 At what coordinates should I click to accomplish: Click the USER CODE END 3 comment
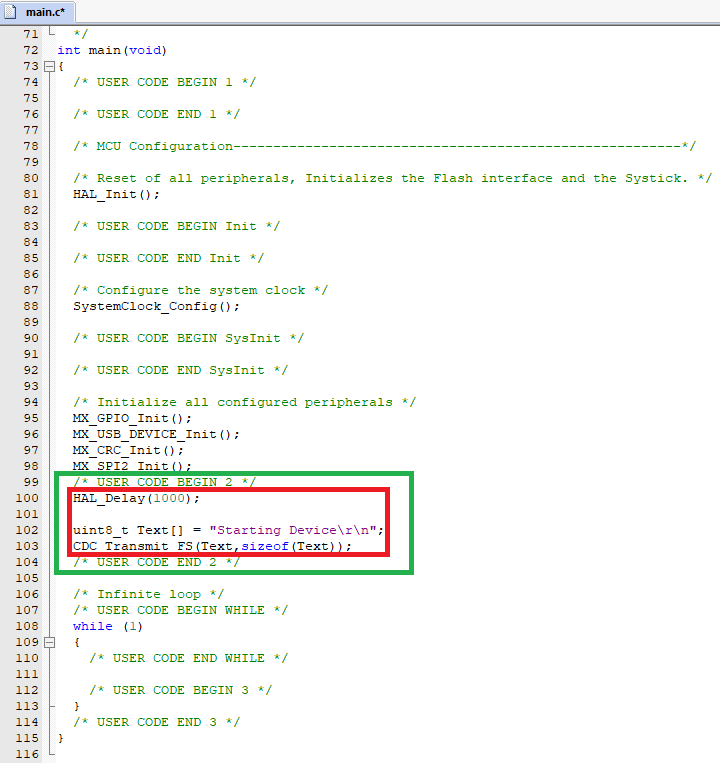[156, 722]
